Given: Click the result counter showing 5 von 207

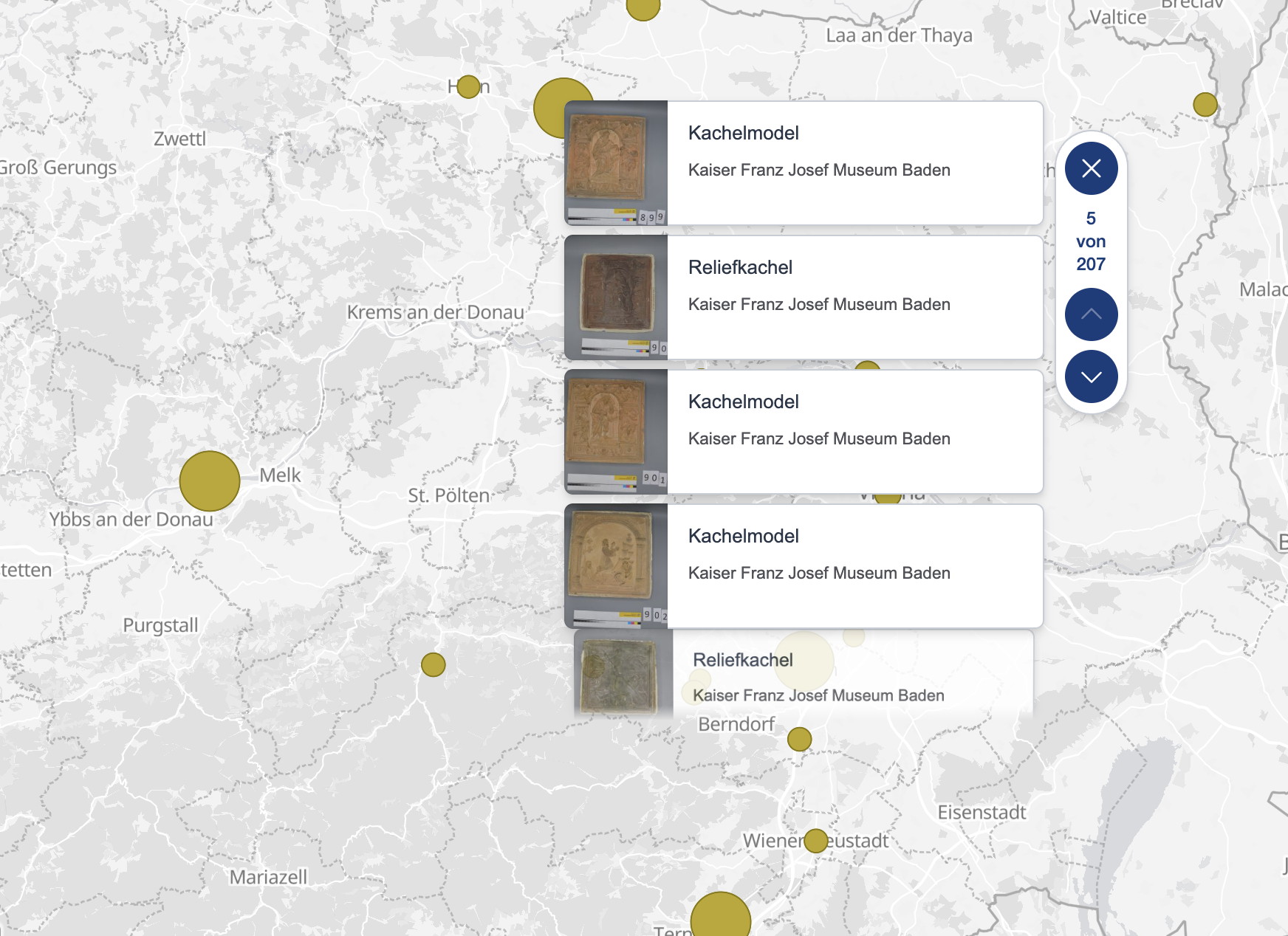Looking at the screenshot, I should [1091, 241].
